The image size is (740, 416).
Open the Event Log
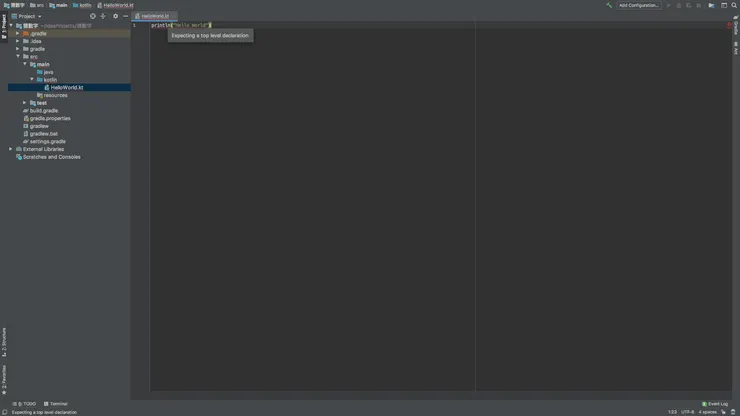715,404
